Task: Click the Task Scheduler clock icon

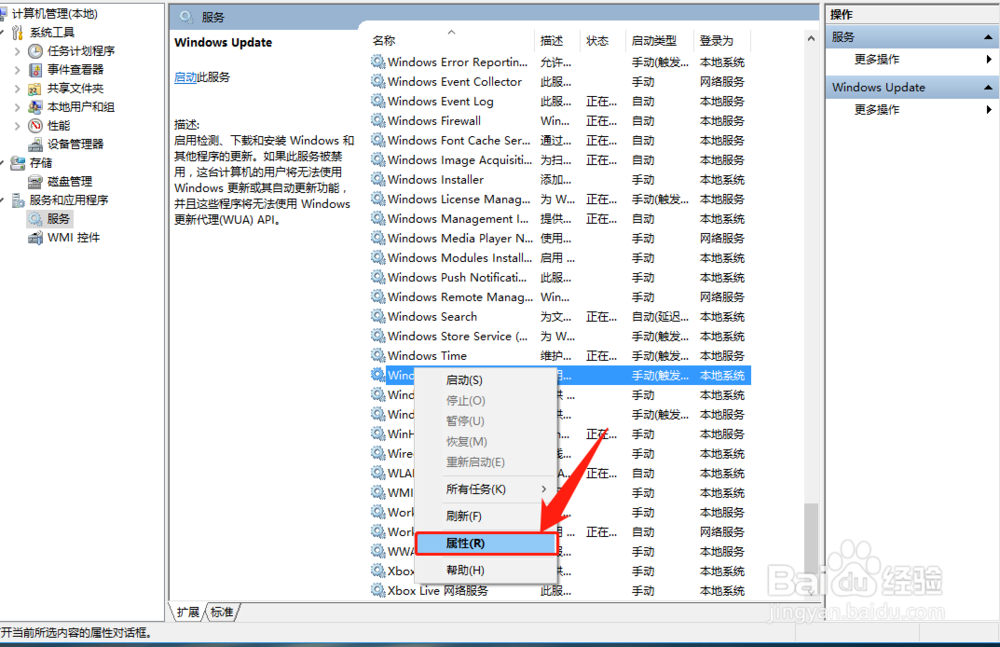Action: coord(36,51)
